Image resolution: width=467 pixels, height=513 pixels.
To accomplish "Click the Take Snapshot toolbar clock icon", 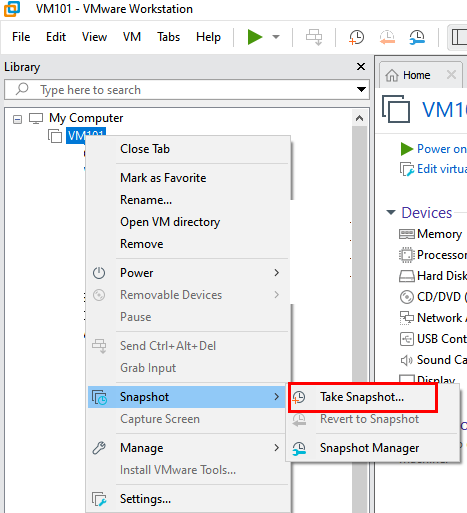I will coord(356,37).
